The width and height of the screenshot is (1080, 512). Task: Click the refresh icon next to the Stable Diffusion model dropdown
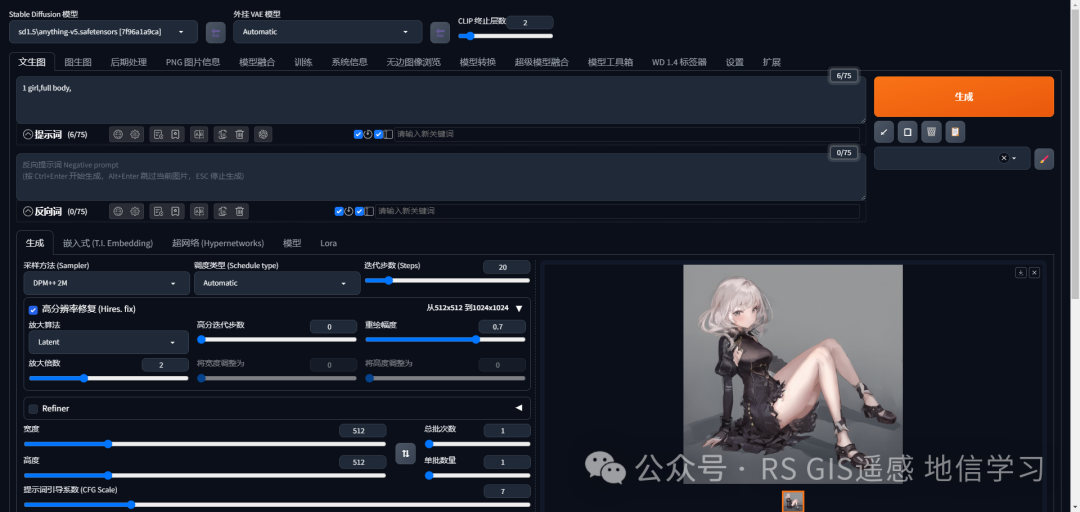(x=216, y=32)
